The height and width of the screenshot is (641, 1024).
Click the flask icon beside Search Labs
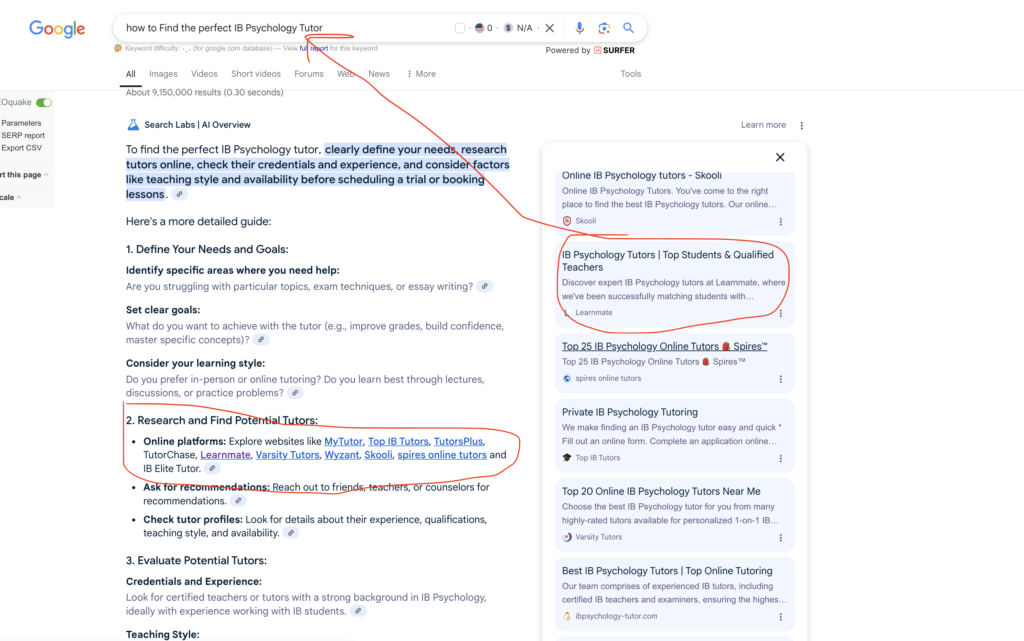[133, 125]
